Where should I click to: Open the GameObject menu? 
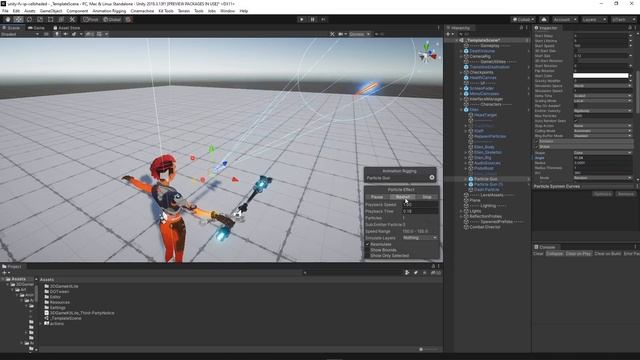click(x=51, y=11)
